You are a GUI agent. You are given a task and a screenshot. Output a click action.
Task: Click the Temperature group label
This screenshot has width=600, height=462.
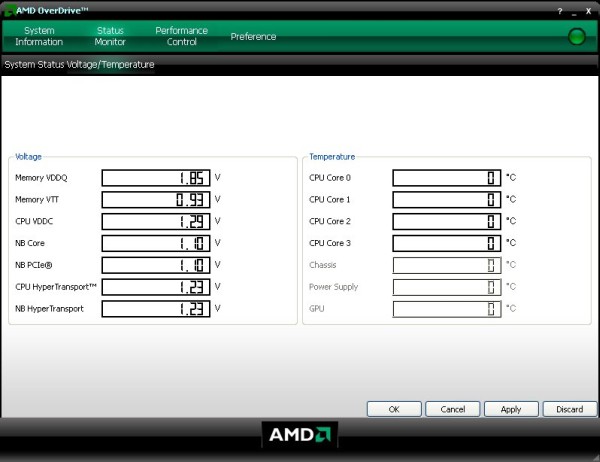coord(332,157)
